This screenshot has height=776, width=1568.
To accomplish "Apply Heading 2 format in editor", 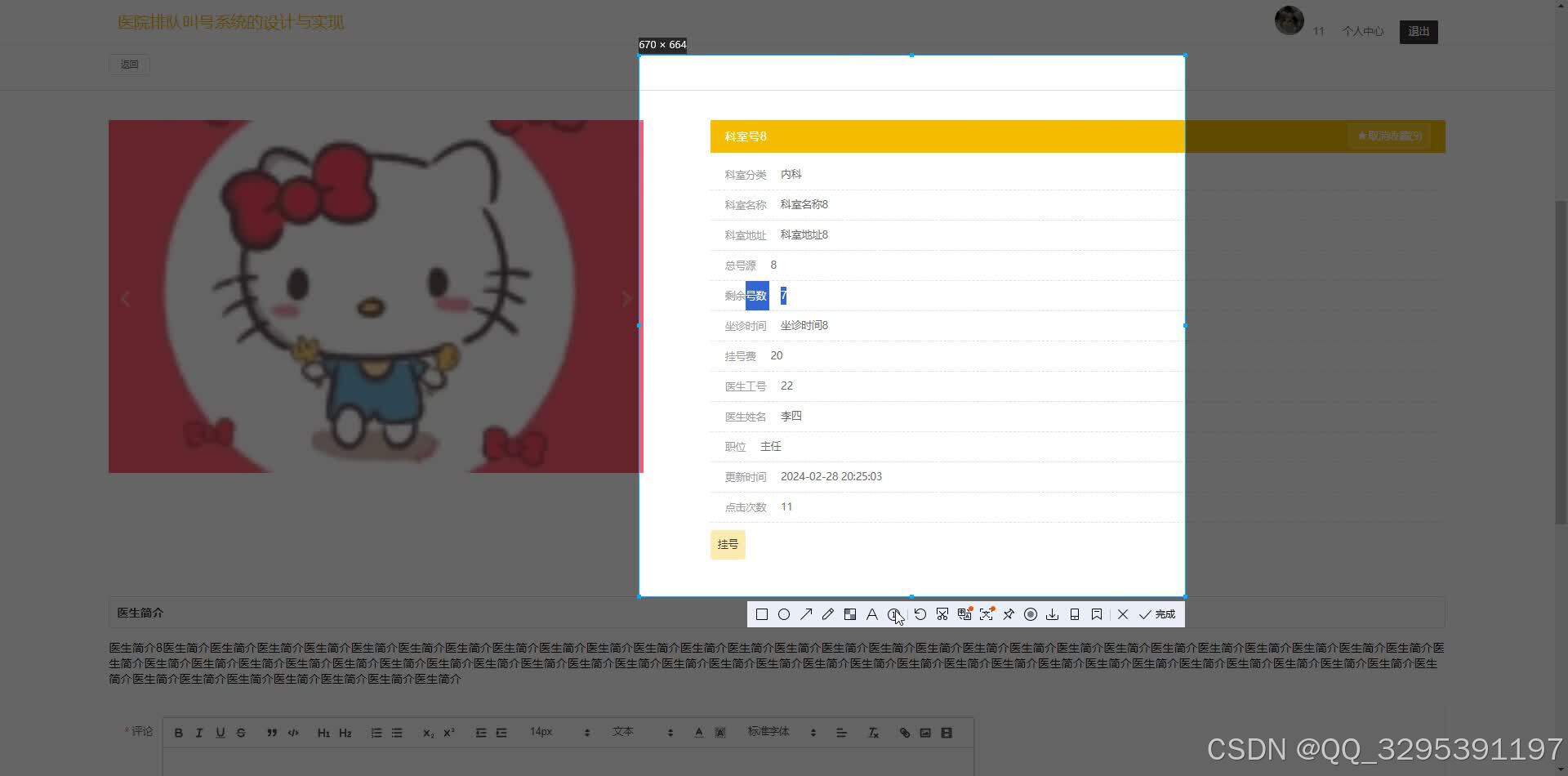I will point(345,733).
